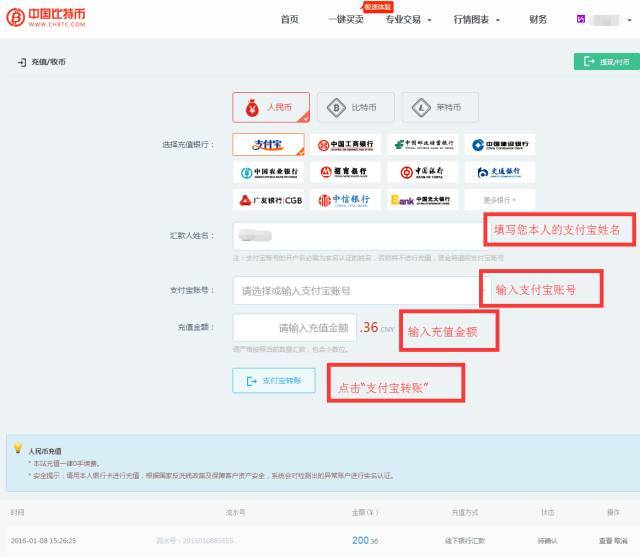Choose 交通银行 as recharge bank
This screenshot has width=640, height=557.
coord(500,172)
